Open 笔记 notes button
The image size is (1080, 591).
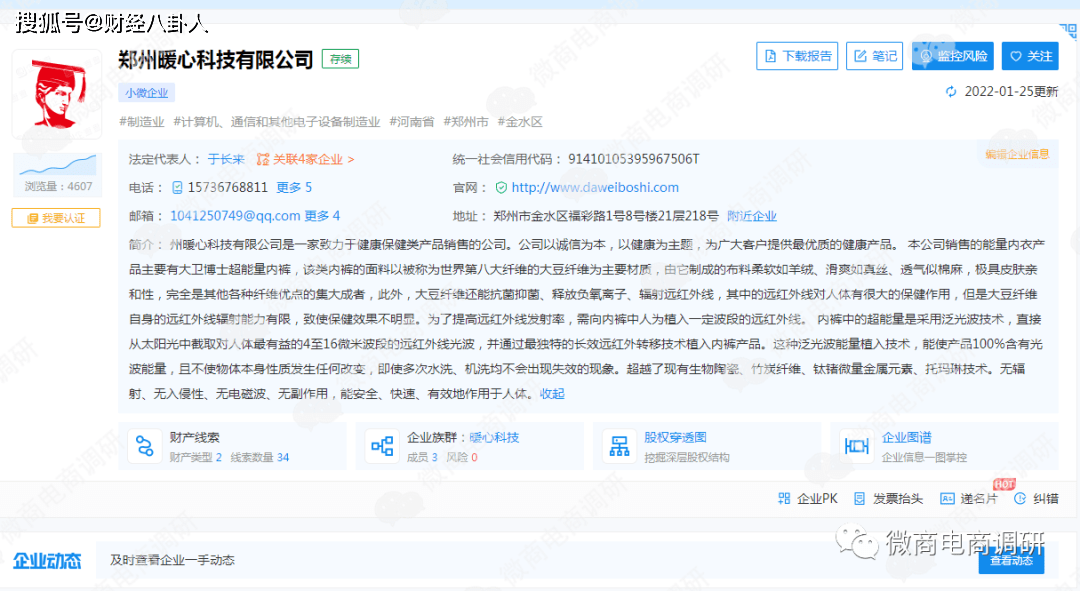point(874,56)
